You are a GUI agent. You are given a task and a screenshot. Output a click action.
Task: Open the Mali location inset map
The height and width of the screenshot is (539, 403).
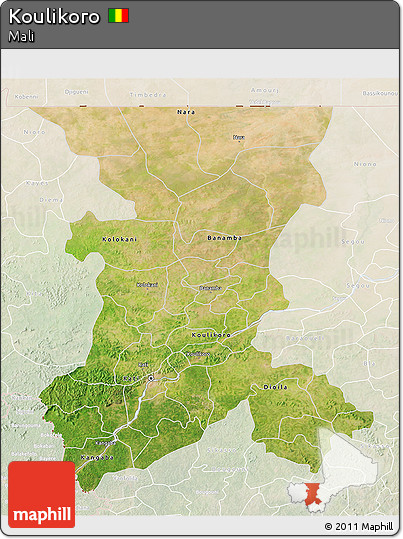(333, 470)
